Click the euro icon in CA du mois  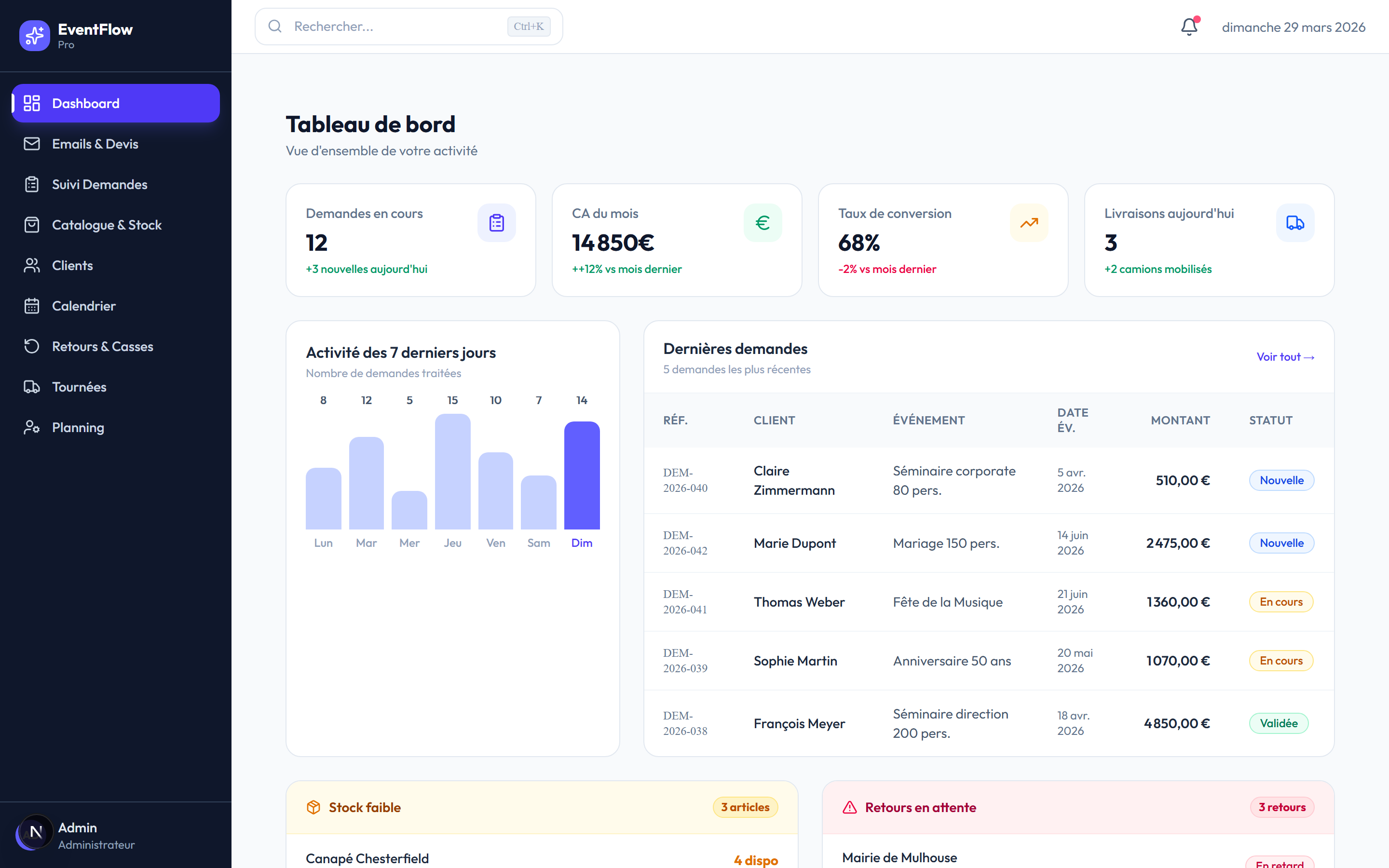(x=763, y=223)
